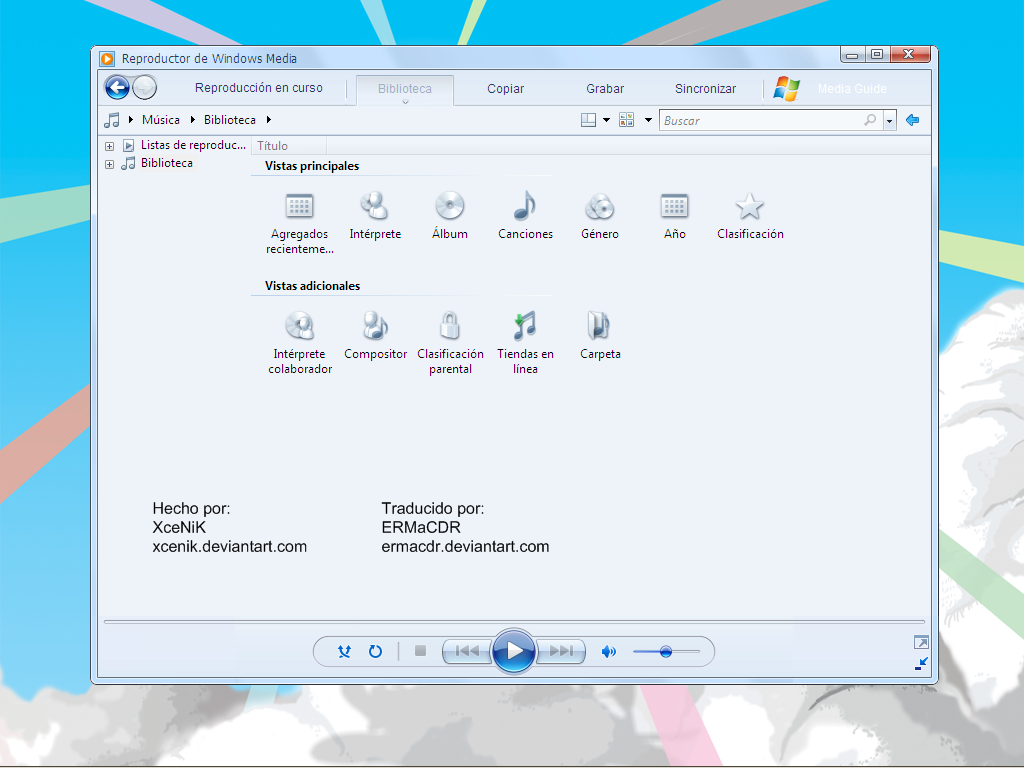Viewport: 1024px width, 768px height.
Task: Click in the Buscar search field
Action: 761,121
